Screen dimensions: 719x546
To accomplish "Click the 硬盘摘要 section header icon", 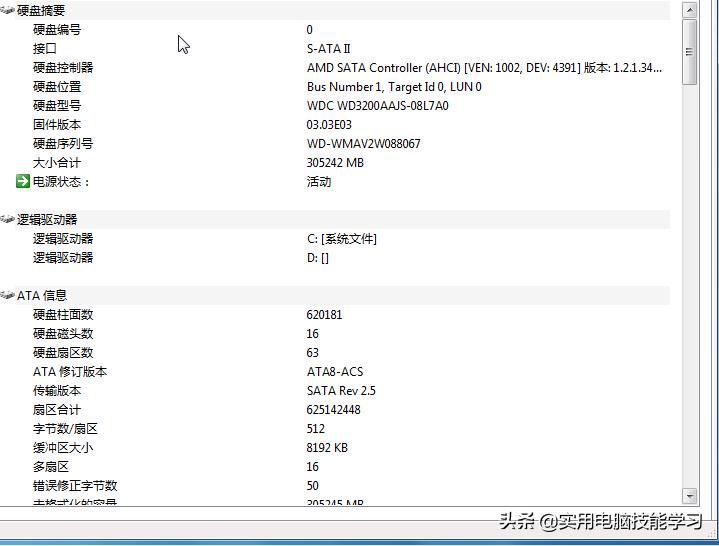I will pos(7,10).
